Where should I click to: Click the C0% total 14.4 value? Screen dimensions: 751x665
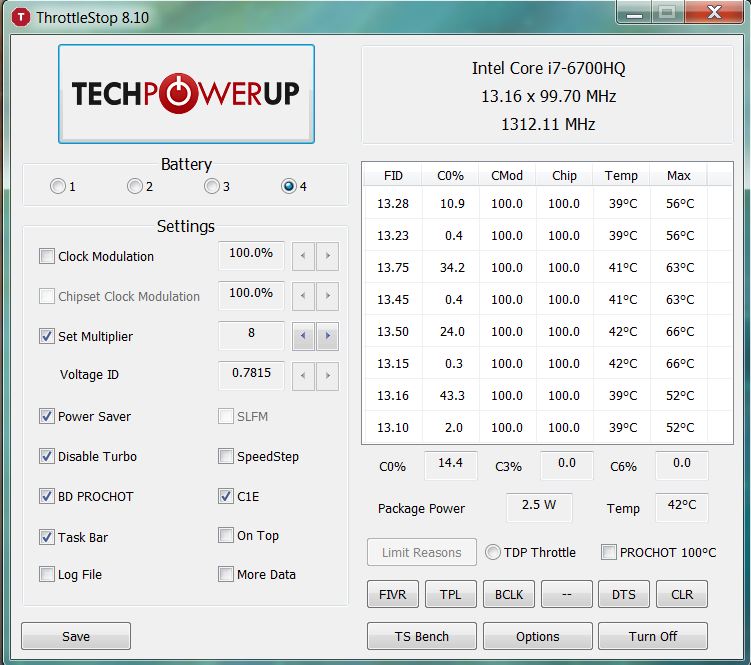451,464
